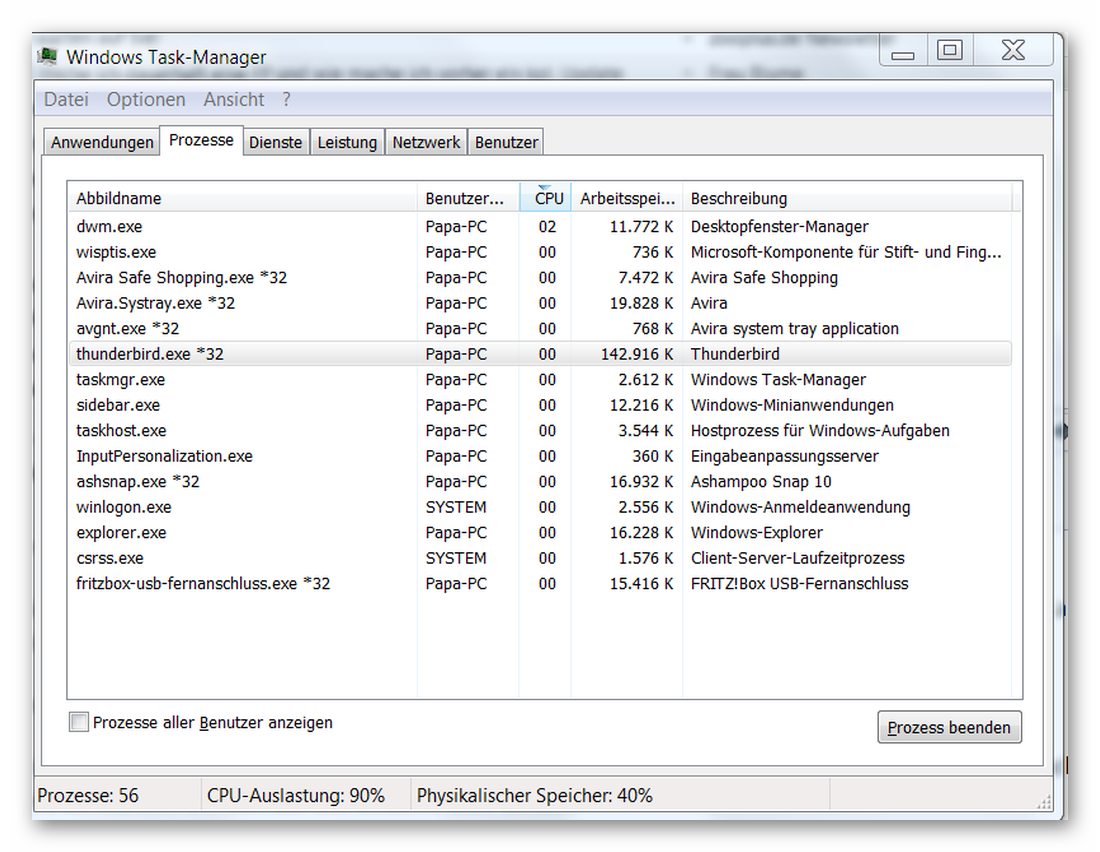1100x852 pixels.
Task: Click 'CPU-Auslastung: 90%' status entry
Action: click(295, 795)
